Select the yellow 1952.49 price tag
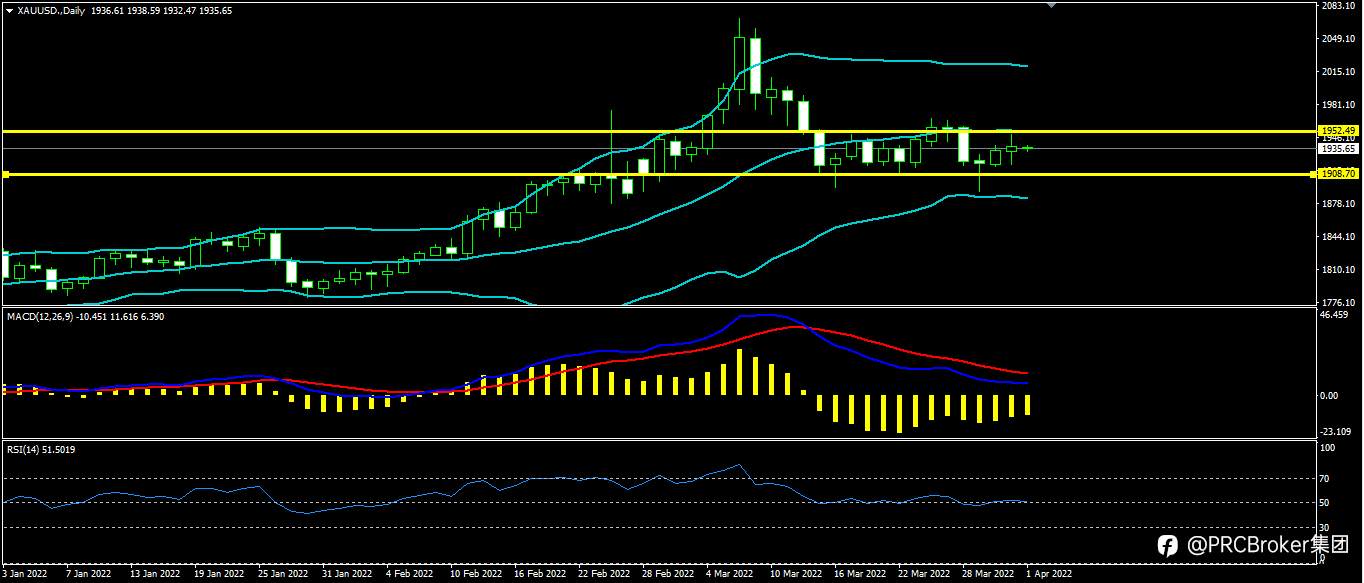 [x=1337, y=130]
